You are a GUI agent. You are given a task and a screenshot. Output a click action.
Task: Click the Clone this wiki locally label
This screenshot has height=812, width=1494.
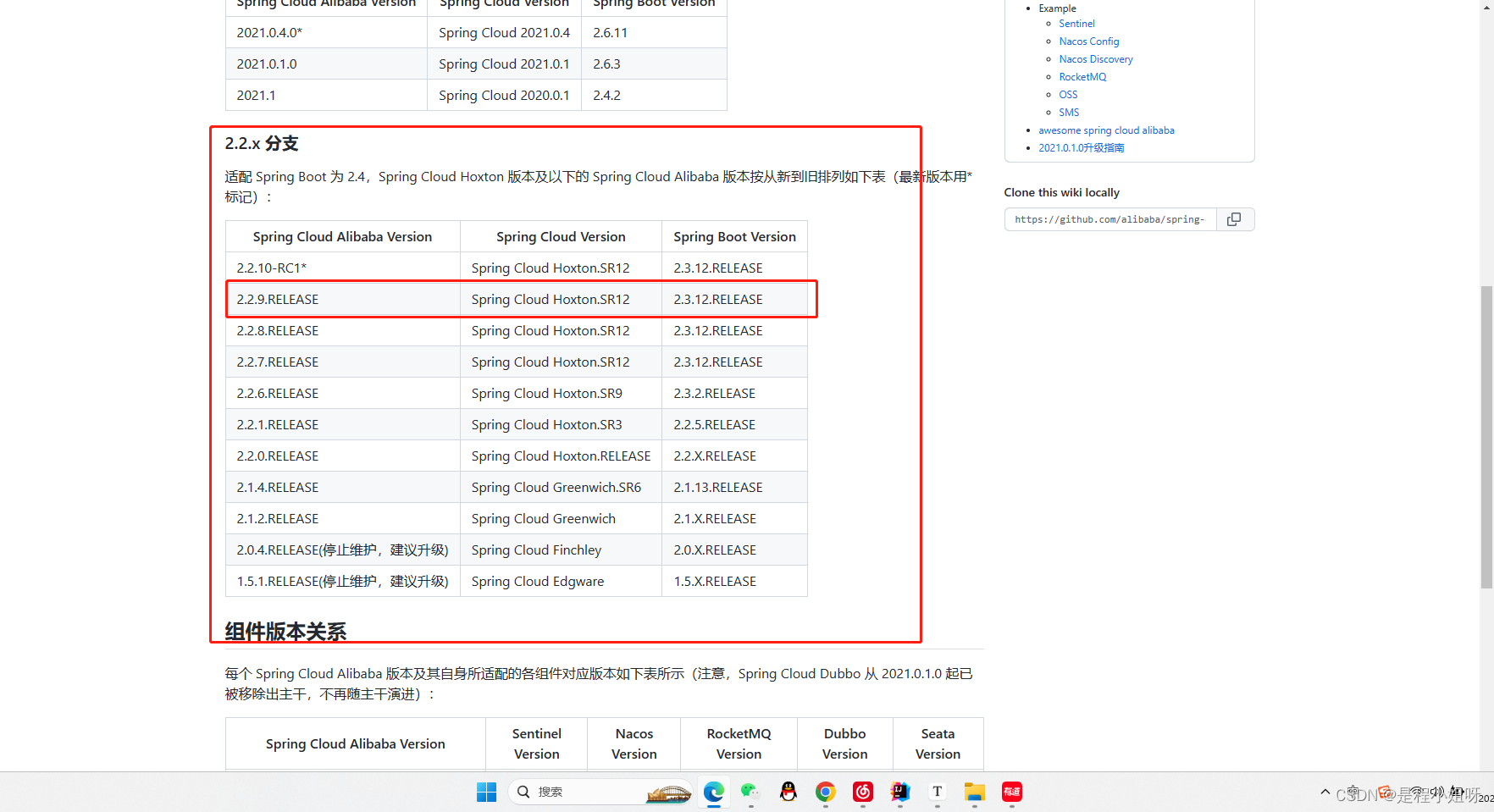pyautogui.click(x=1062, y=193)
